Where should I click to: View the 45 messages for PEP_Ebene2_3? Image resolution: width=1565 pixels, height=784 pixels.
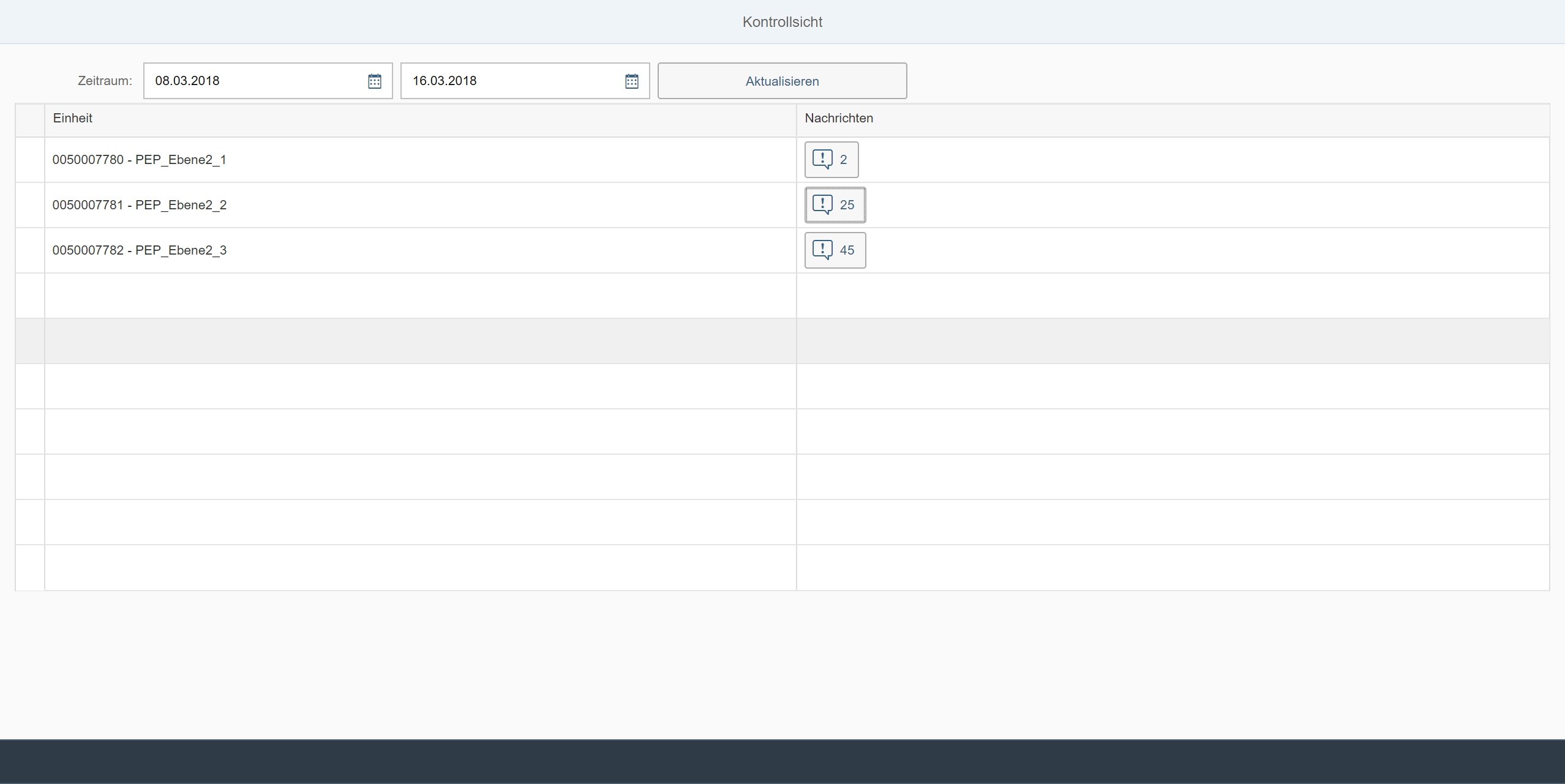(x=835, y=250)
